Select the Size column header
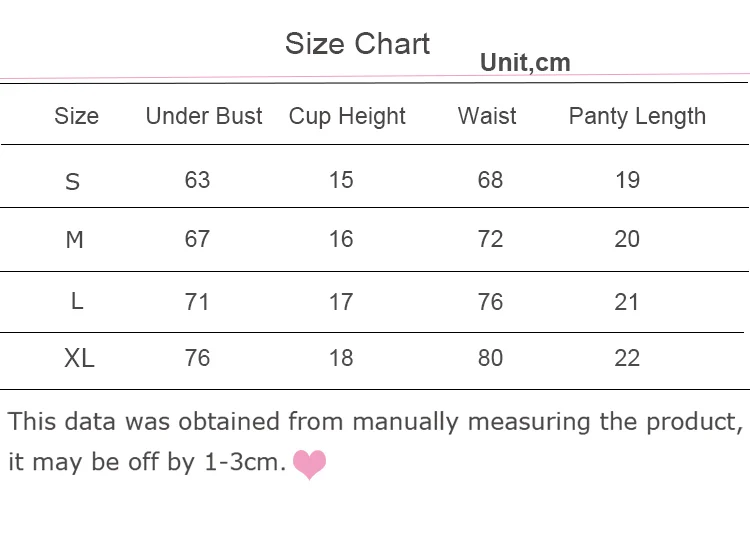Viewport: 750px width, 546px height. click(76, 116)
